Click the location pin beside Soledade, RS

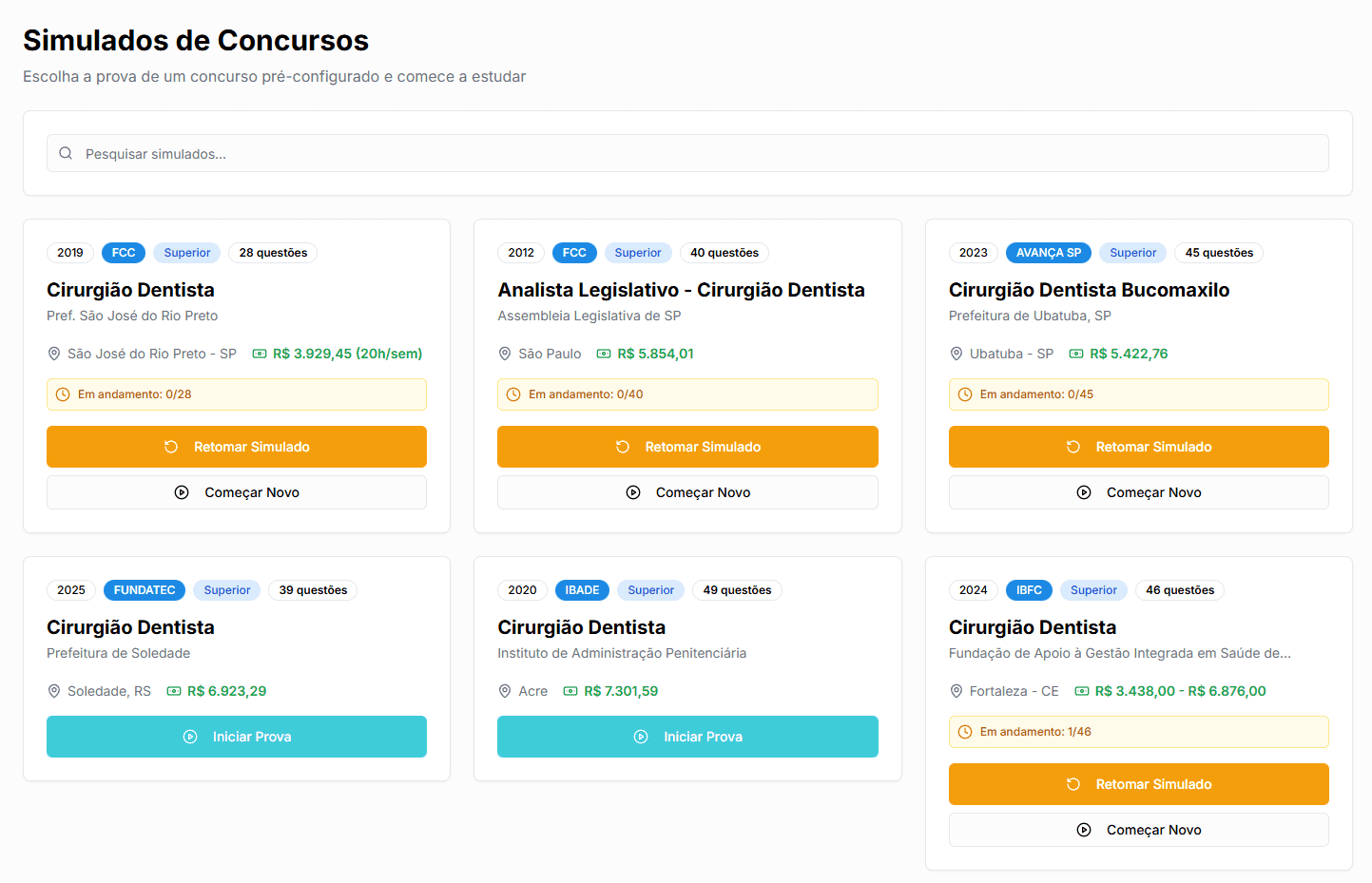[54, 691]
